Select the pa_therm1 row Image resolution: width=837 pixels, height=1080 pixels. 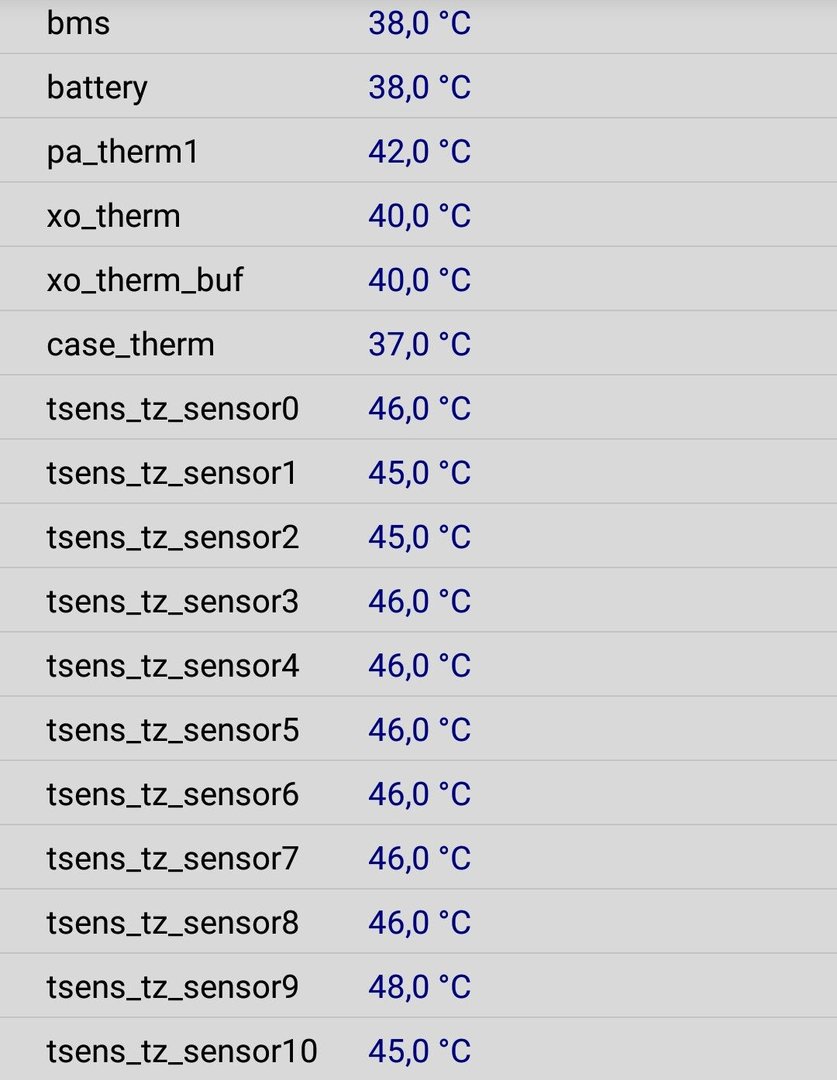[418, 150]
